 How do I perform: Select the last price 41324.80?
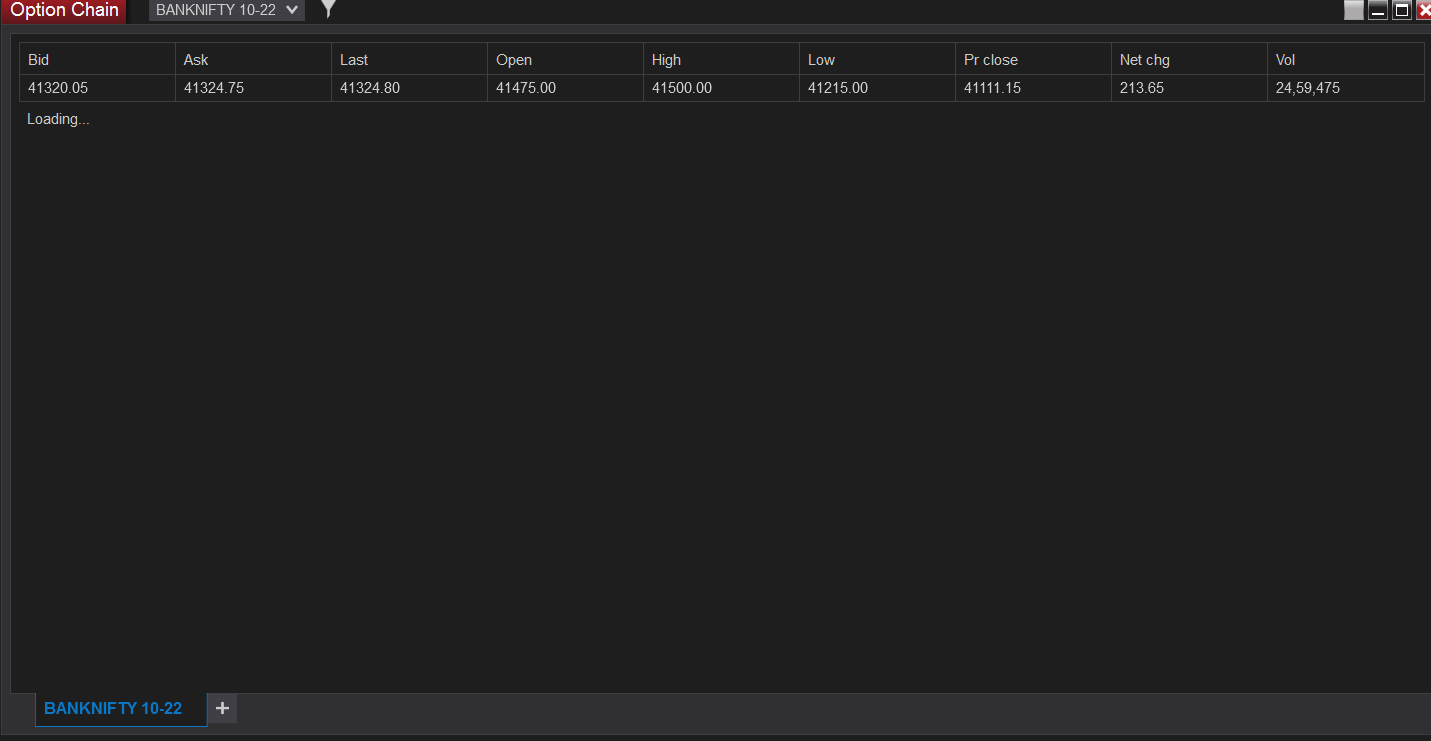370,88
